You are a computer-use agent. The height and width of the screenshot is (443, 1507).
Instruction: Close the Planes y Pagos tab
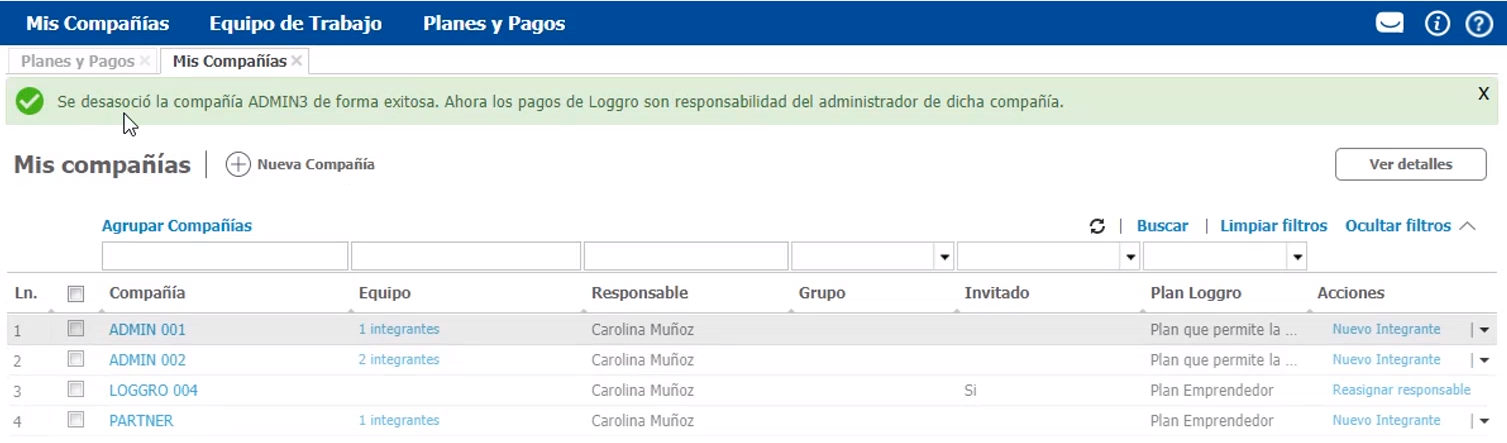point(145,61)
